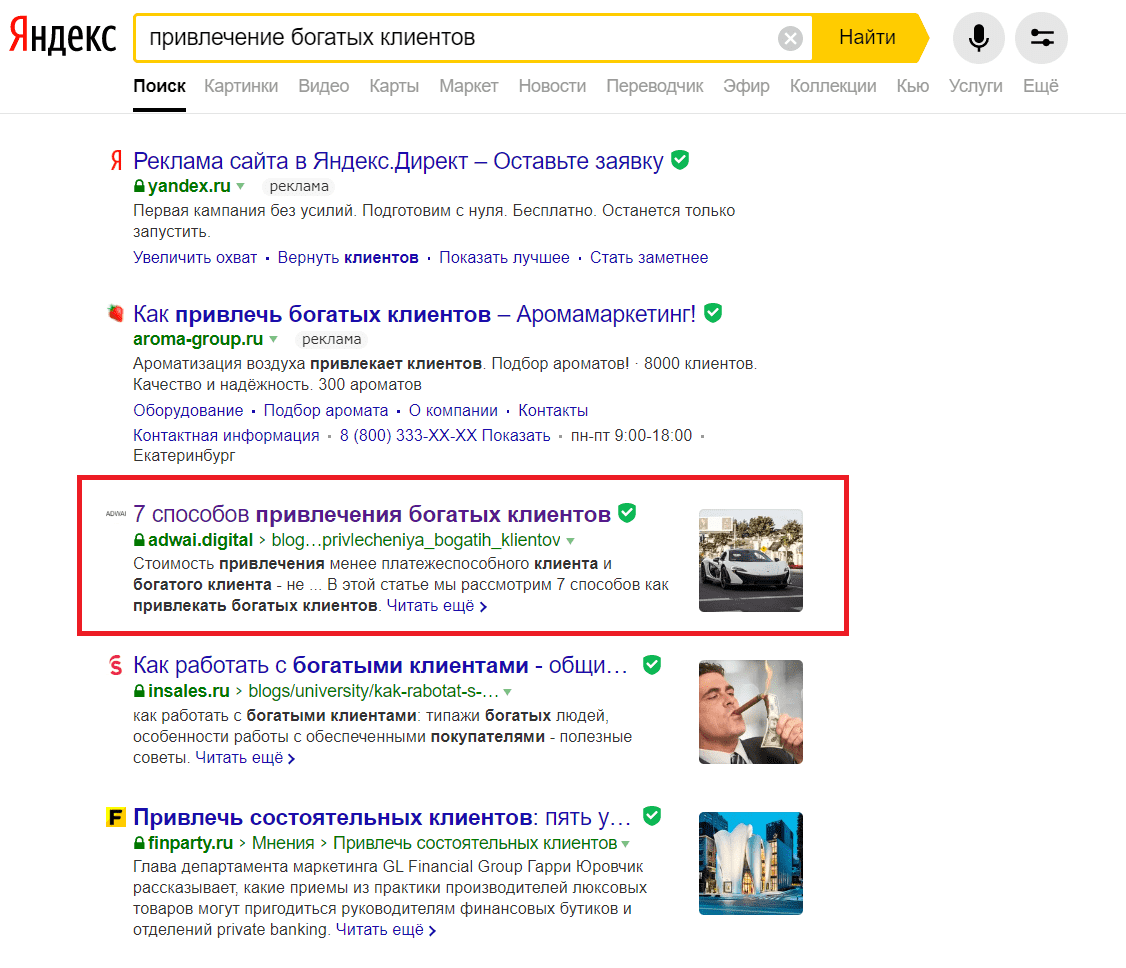Open the Коллекции tab
Screen dimensions: 1126x968
click(x=832, y=86)
